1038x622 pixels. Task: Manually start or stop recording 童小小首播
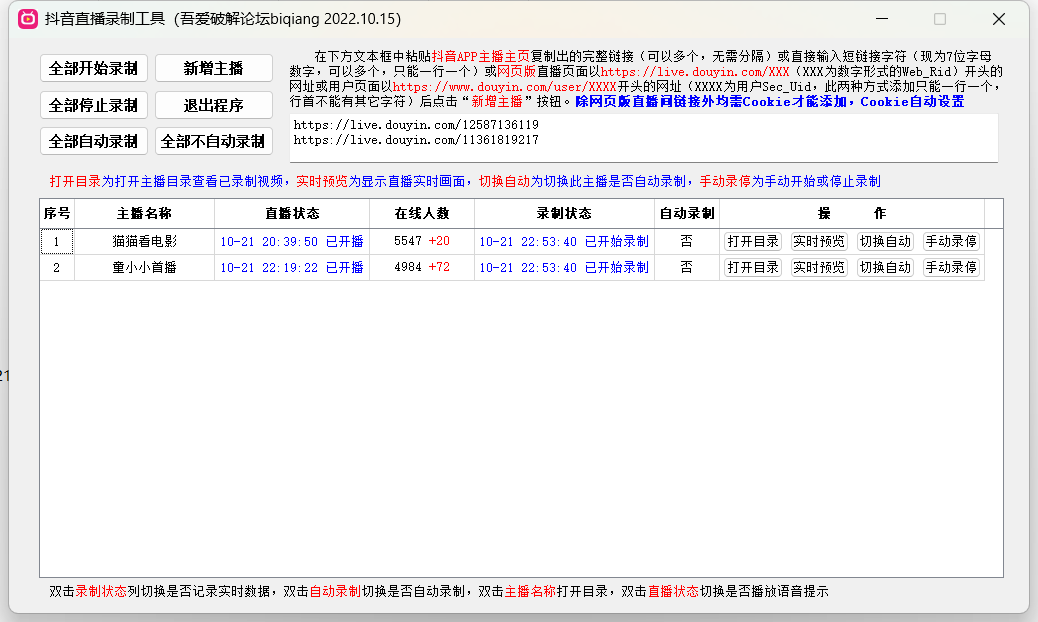click(x=951, y=267)
